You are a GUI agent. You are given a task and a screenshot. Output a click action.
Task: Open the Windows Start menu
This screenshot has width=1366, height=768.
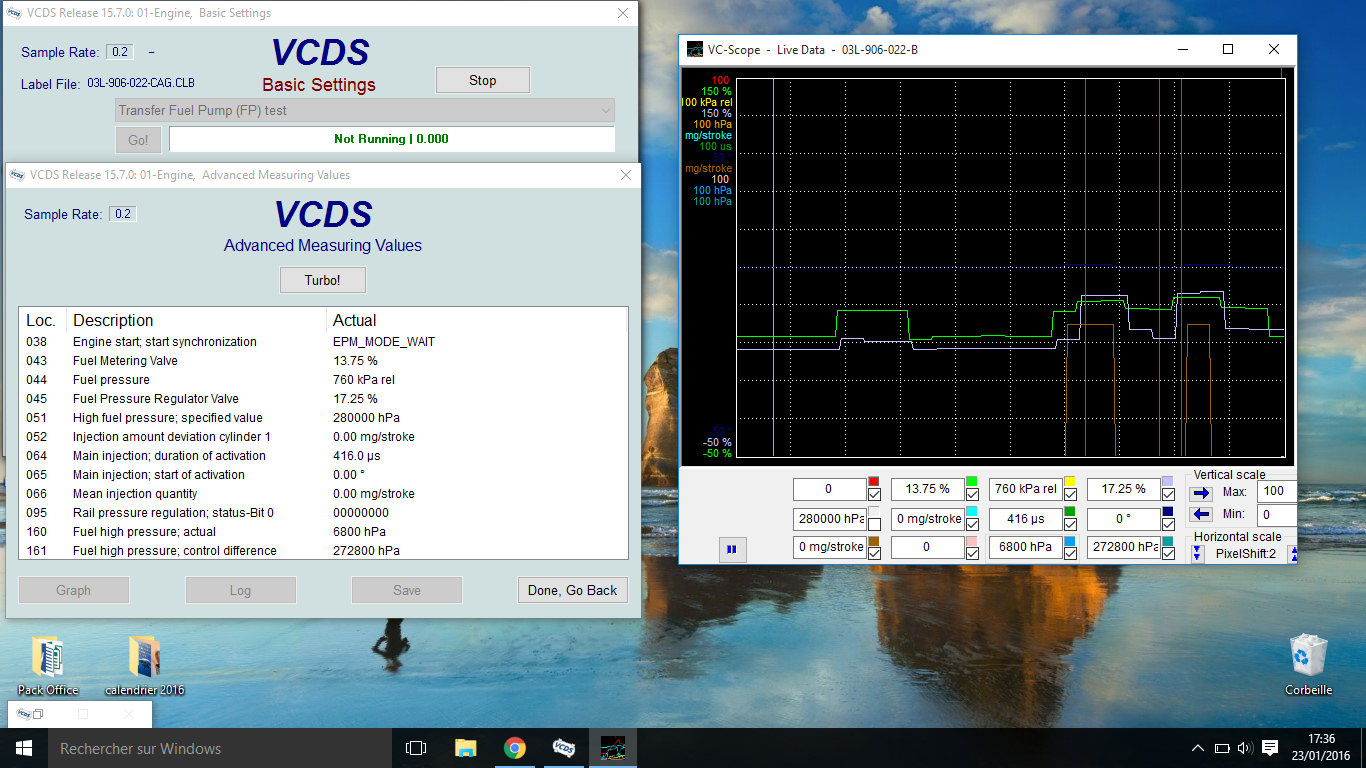coord(23,748)
